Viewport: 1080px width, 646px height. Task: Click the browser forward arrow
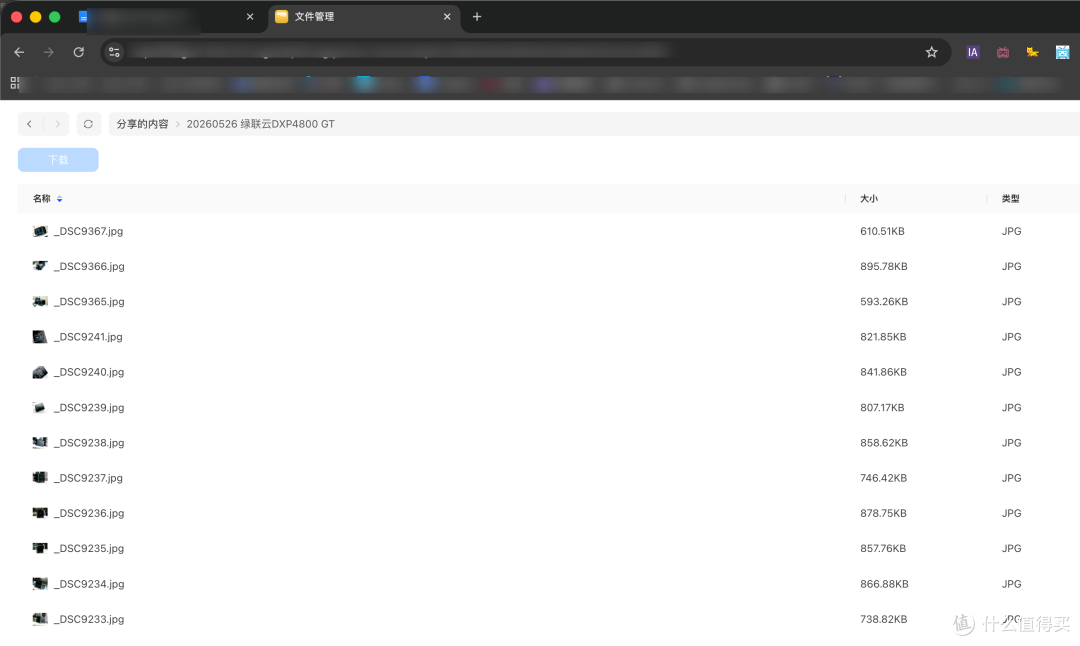[x=48, y=52]
